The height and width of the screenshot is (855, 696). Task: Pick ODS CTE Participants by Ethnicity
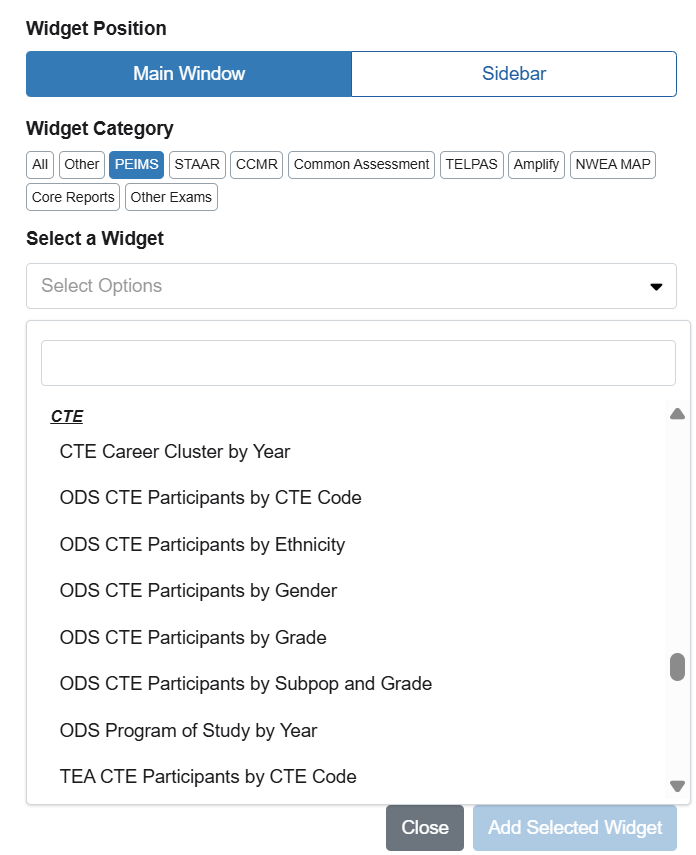[x=202, y=545]
